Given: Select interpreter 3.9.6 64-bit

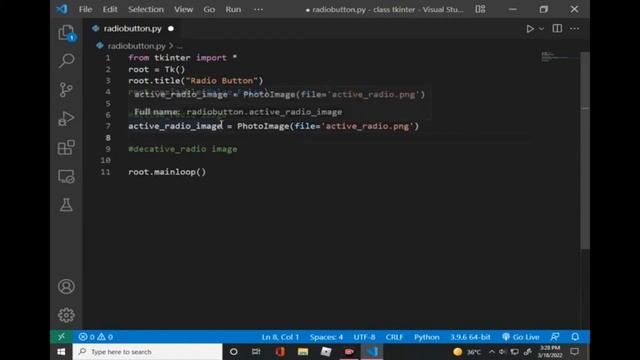Looking at the screenshot, I should (470, 337).
